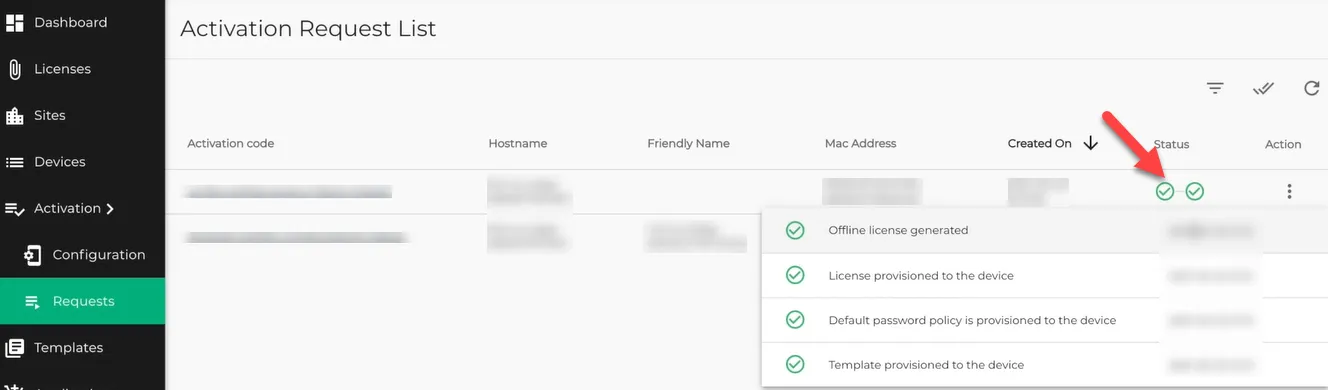Toggle Created On sort arrow
Viewport: 1328px width, 390px height.
1091,143
